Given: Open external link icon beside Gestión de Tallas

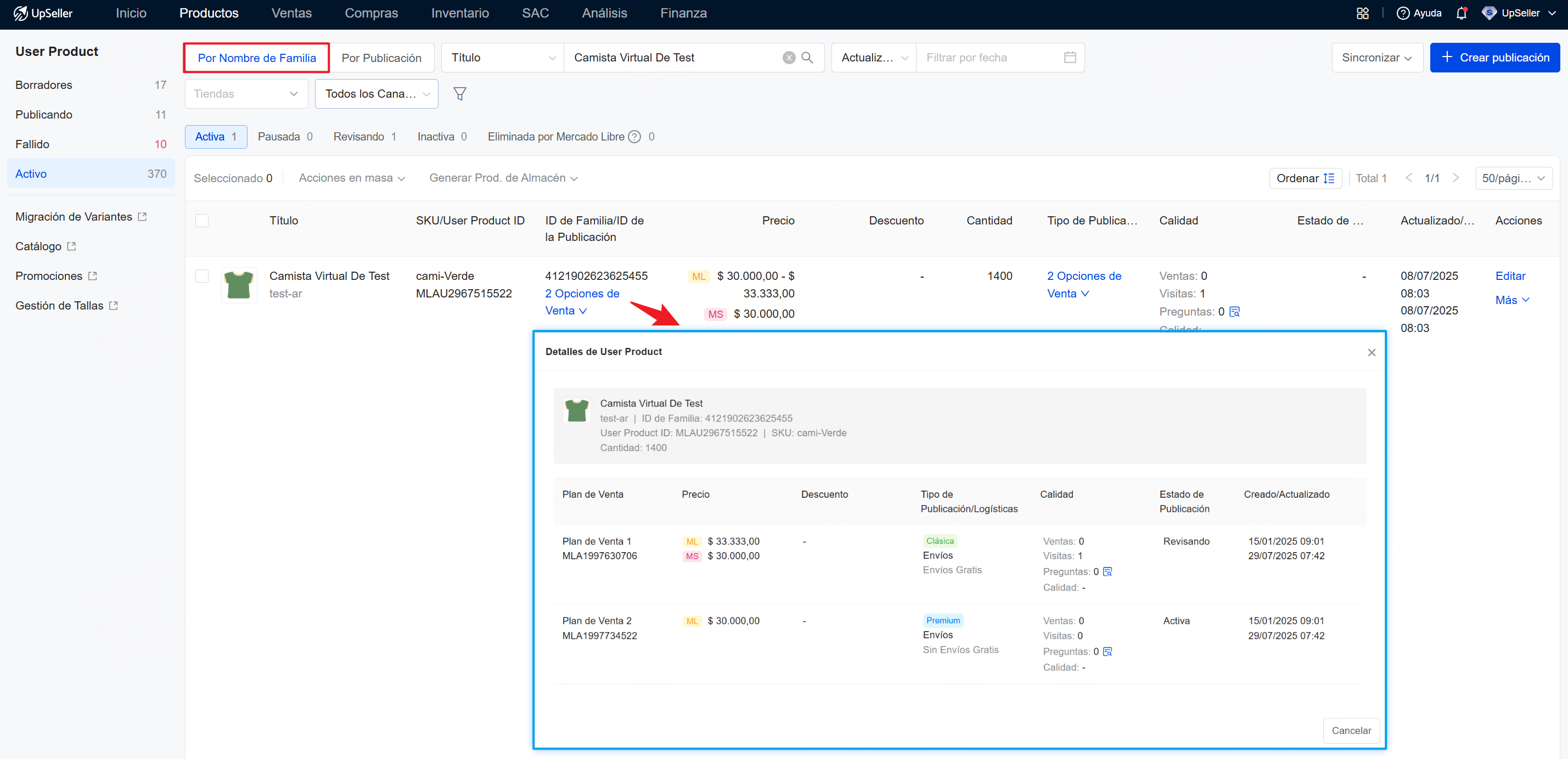Looking at the screenshot, I should point(113,306).
